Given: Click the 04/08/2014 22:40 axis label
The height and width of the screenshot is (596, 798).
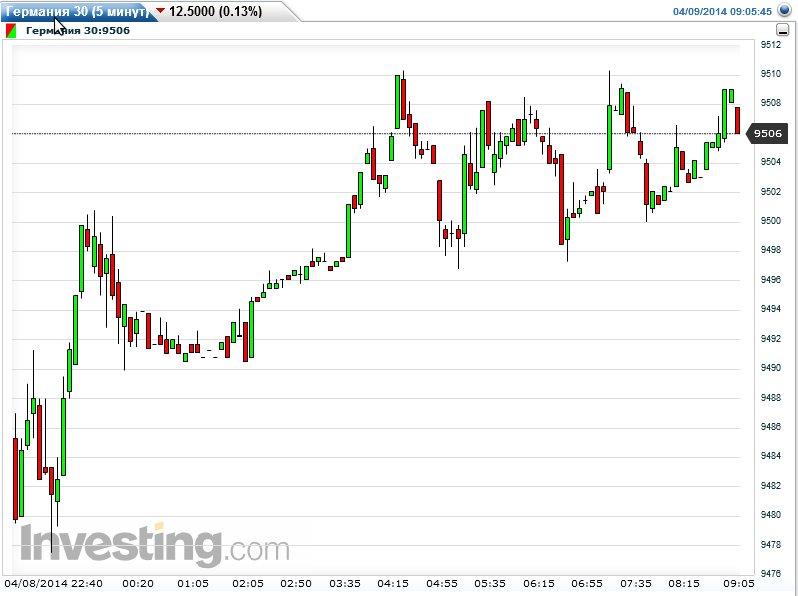Looking at the screenshot, I should pos(55,583).
